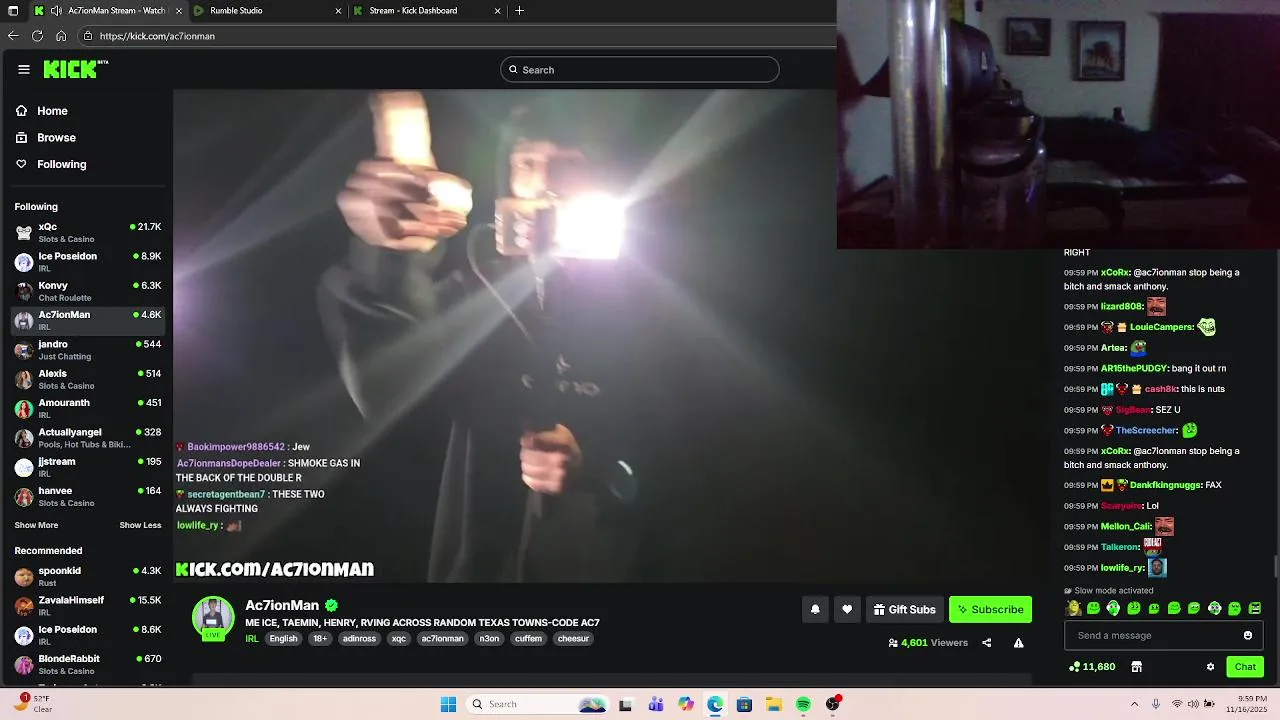Click the report warning icon
Screen dimensions: 1280x720
click(x=1018, y=643)
